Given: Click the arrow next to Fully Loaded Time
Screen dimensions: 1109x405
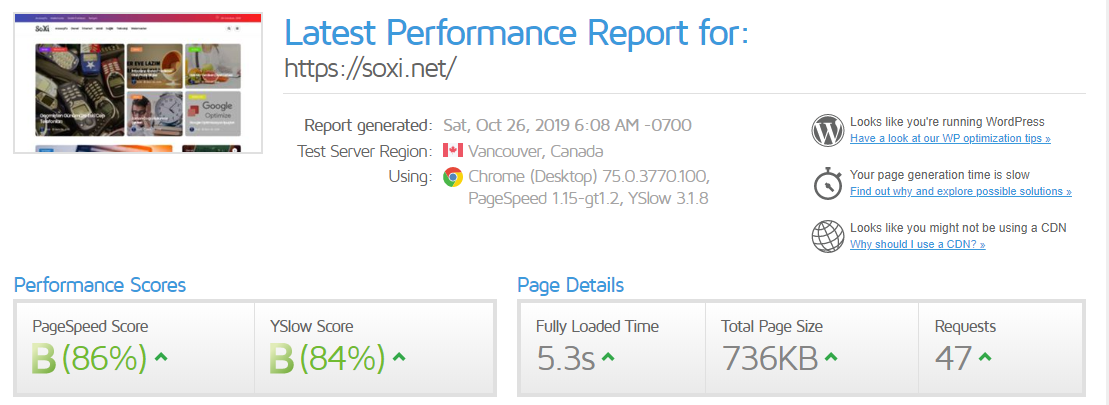Looking at the screenshot, I should click(x=608, y=357).
